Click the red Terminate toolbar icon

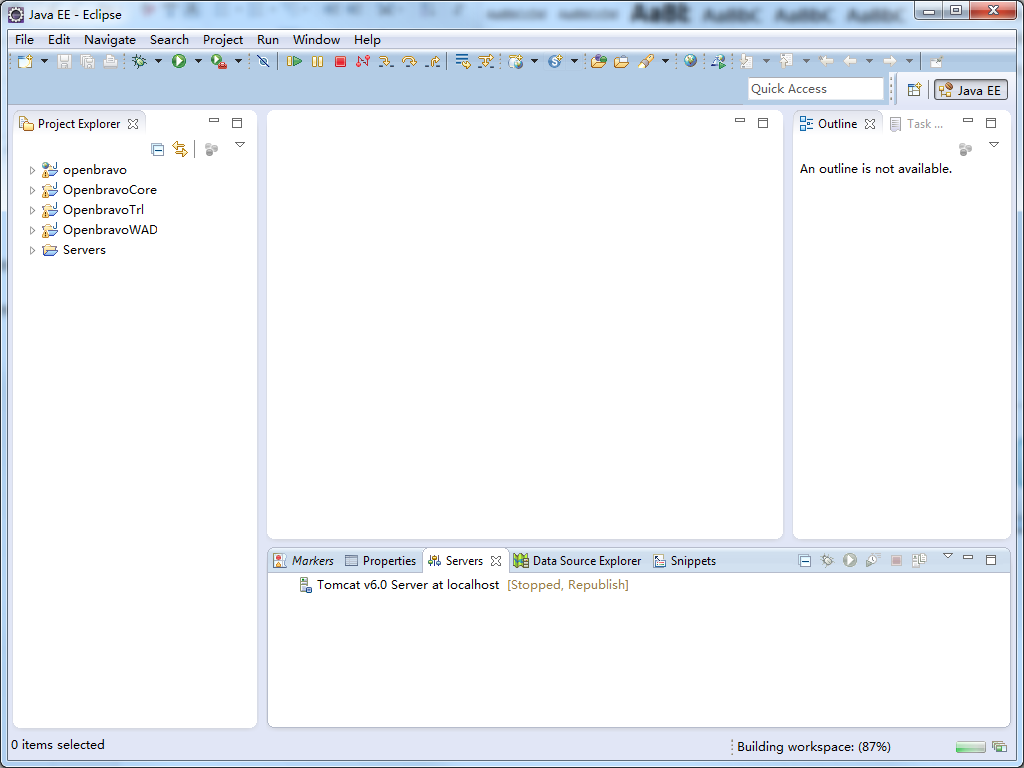340,61
